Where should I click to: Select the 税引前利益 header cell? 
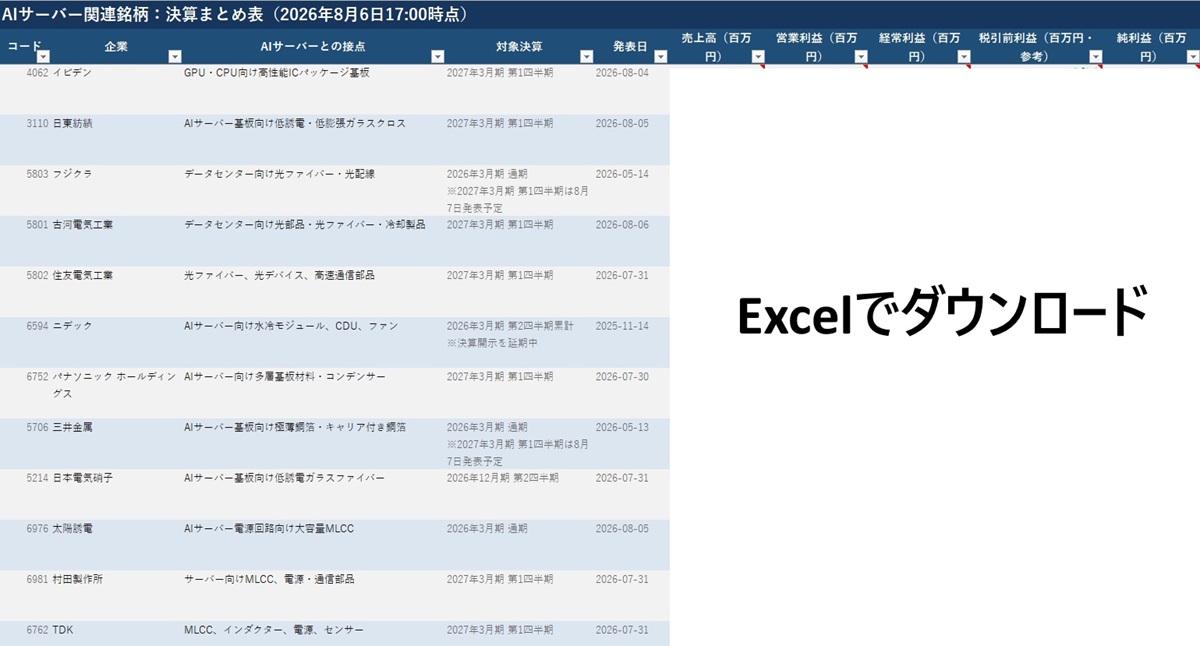click(1037, 47)
